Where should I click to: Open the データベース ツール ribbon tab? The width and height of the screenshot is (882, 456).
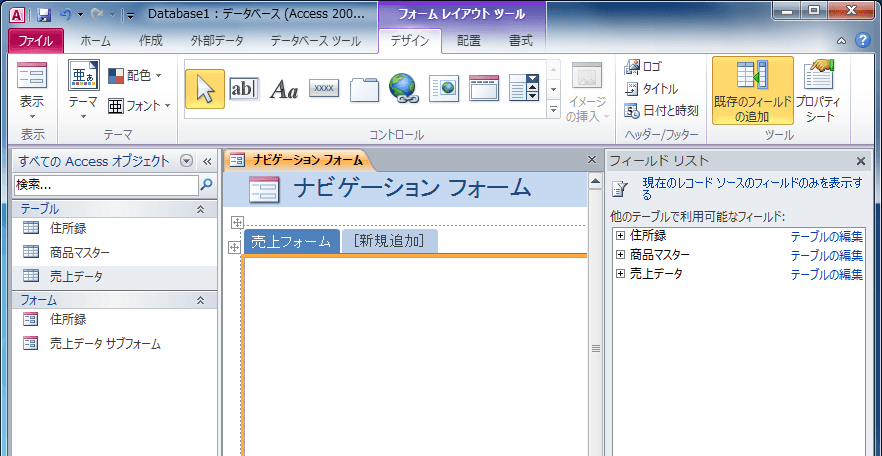tap(316, 40)
